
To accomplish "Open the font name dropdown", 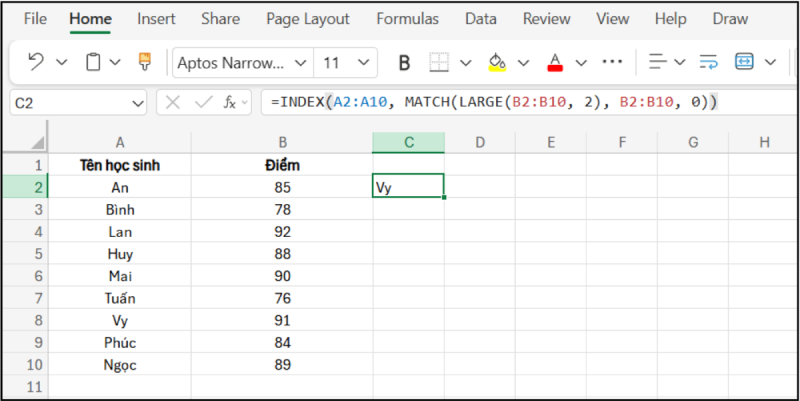I will [298, 62].
